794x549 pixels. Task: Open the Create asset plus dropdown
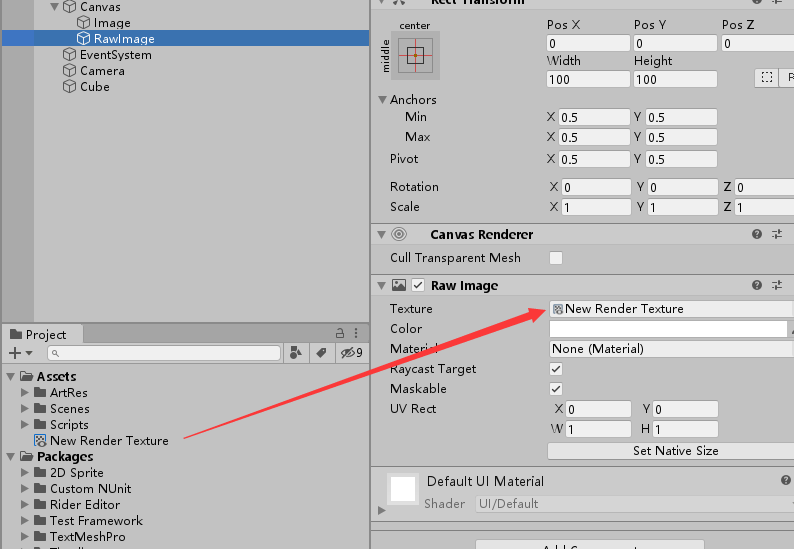(20, 353)
